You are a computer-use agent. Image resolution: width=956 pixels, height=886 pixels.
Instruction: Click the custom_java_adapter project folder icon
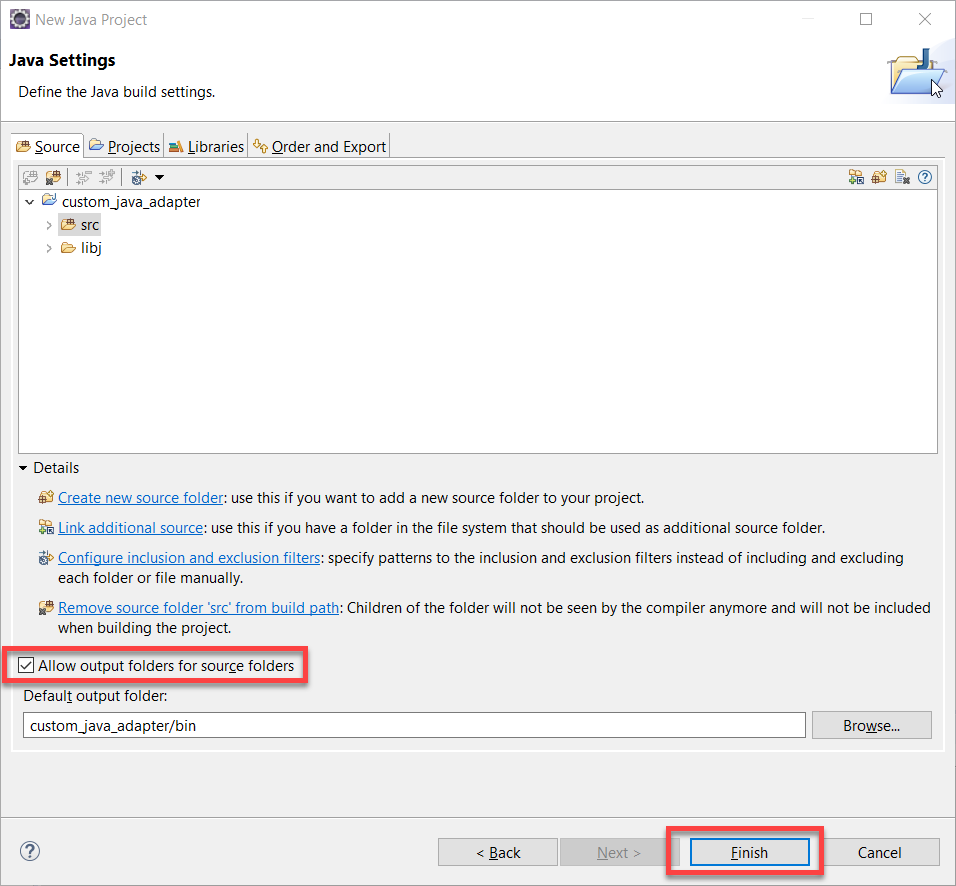[x=49, y=200]
